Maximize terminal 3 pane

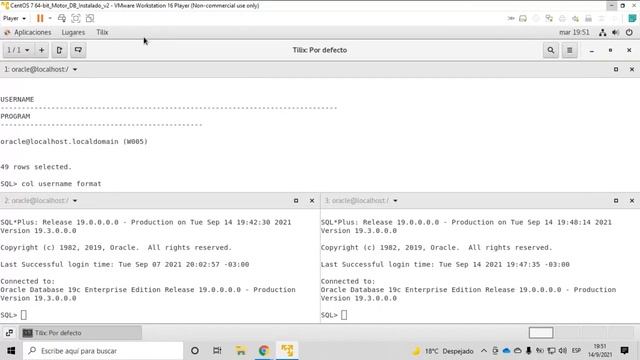616,200
